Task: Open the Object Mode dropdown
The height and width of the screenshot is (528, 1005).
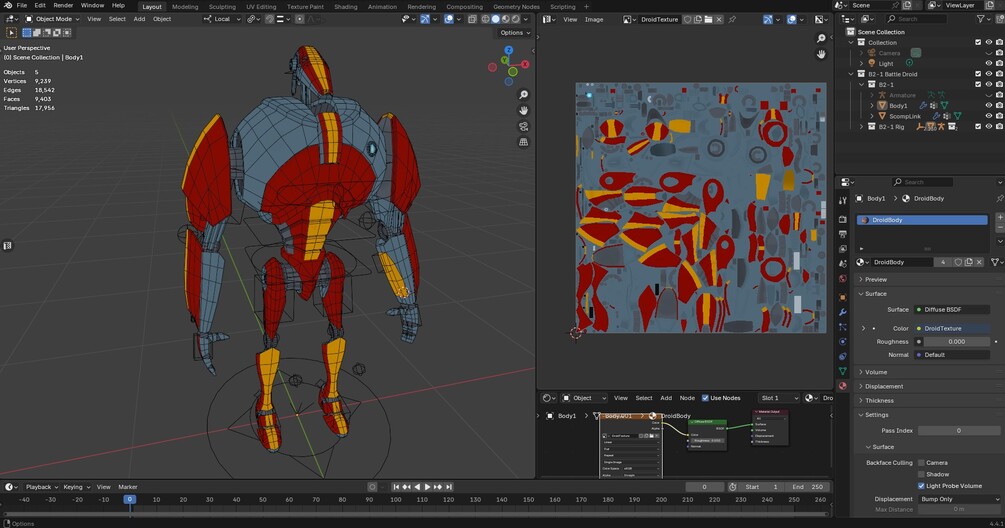Action: click(52, 19)
